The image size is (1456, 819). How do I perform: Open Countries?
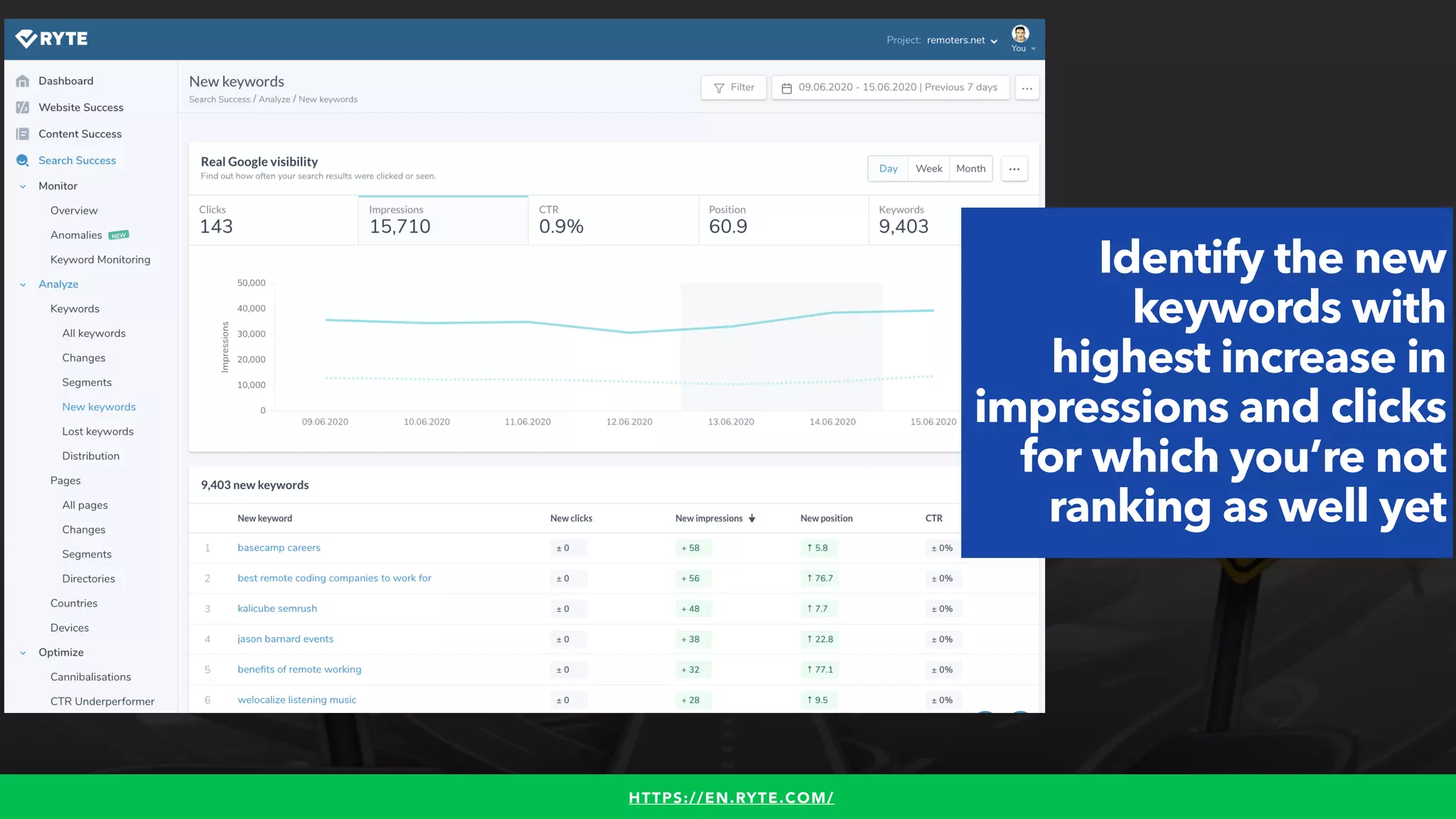pos(74,603)
